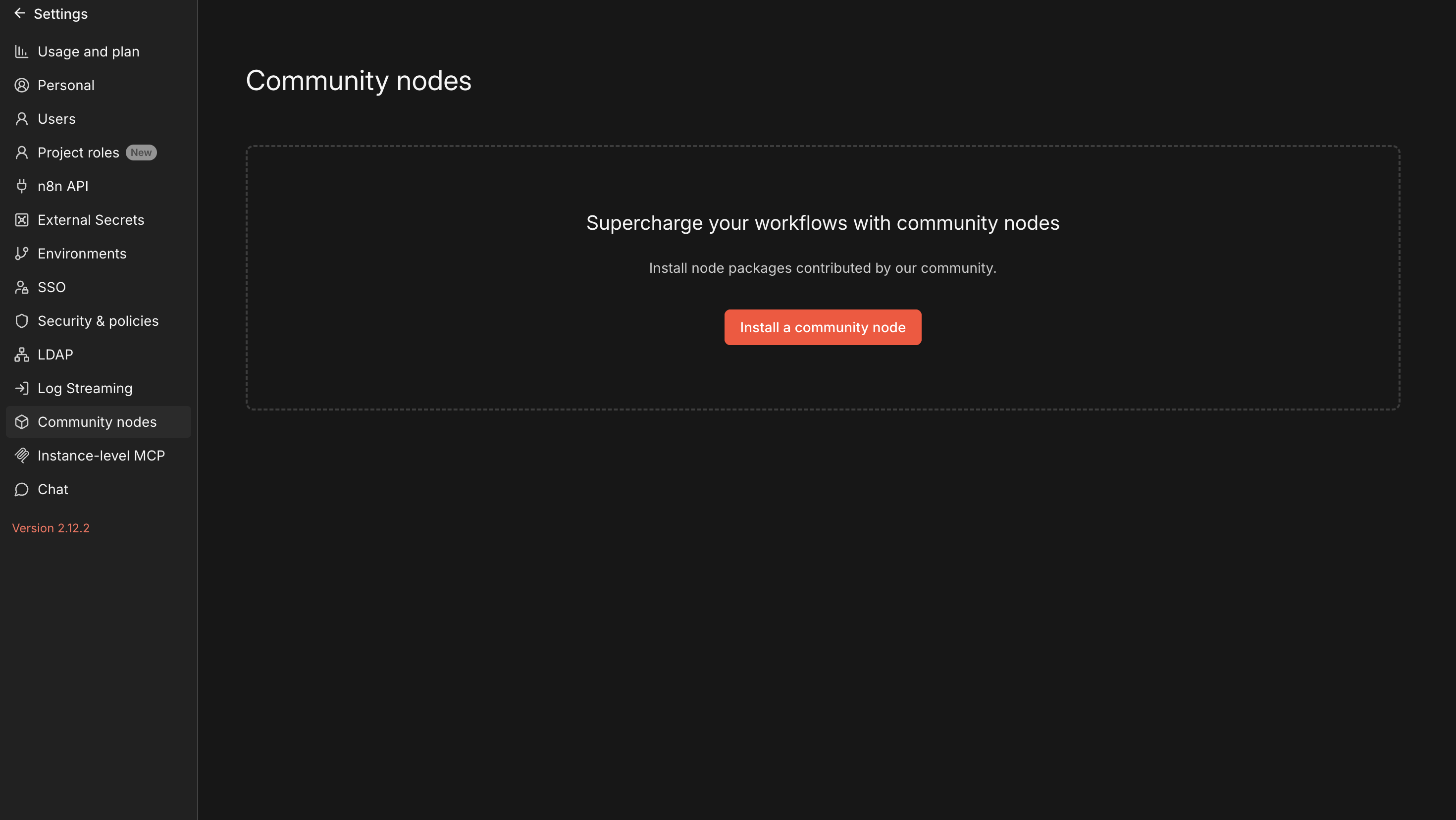The height and width of the screenshot is (820, 1456).
Task: Click the n8n API plug icon
Action: (x=21, y=186)
